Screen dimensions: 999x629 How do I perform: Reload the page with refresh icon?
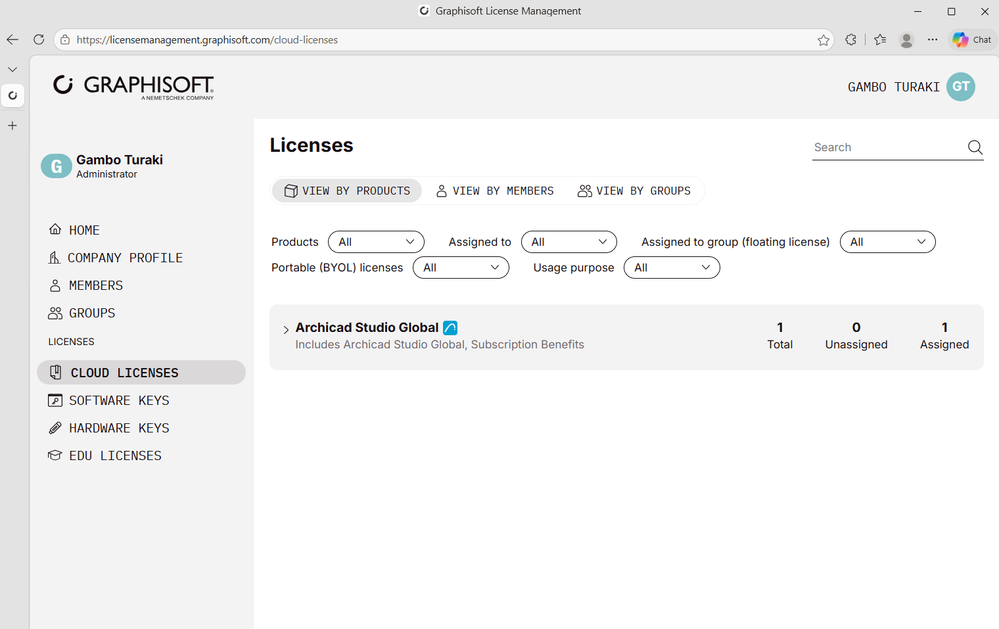tap(39, 40)
